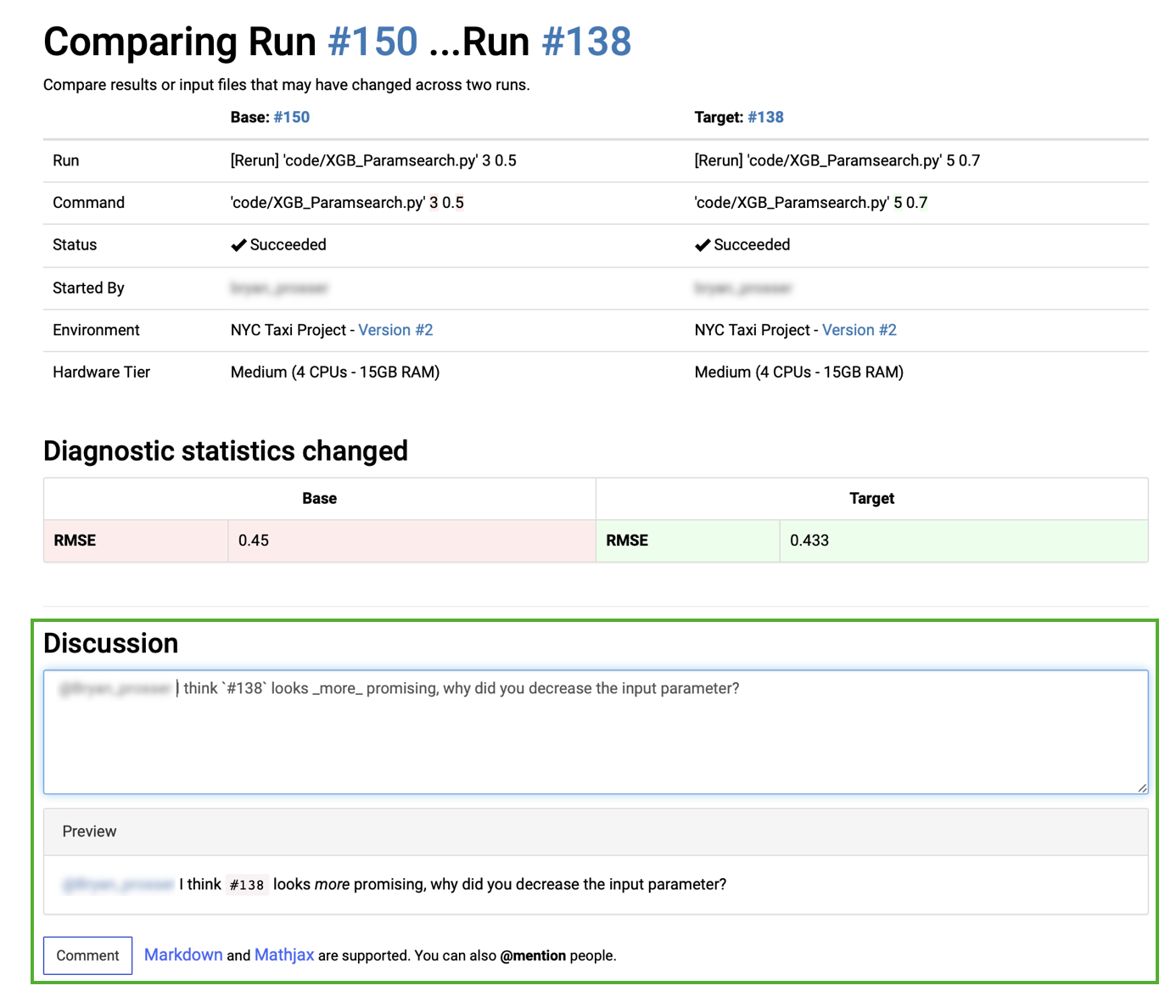Click the Comment button
Viewport: 1176px width, 1008px height.
[x=87, y=955]
